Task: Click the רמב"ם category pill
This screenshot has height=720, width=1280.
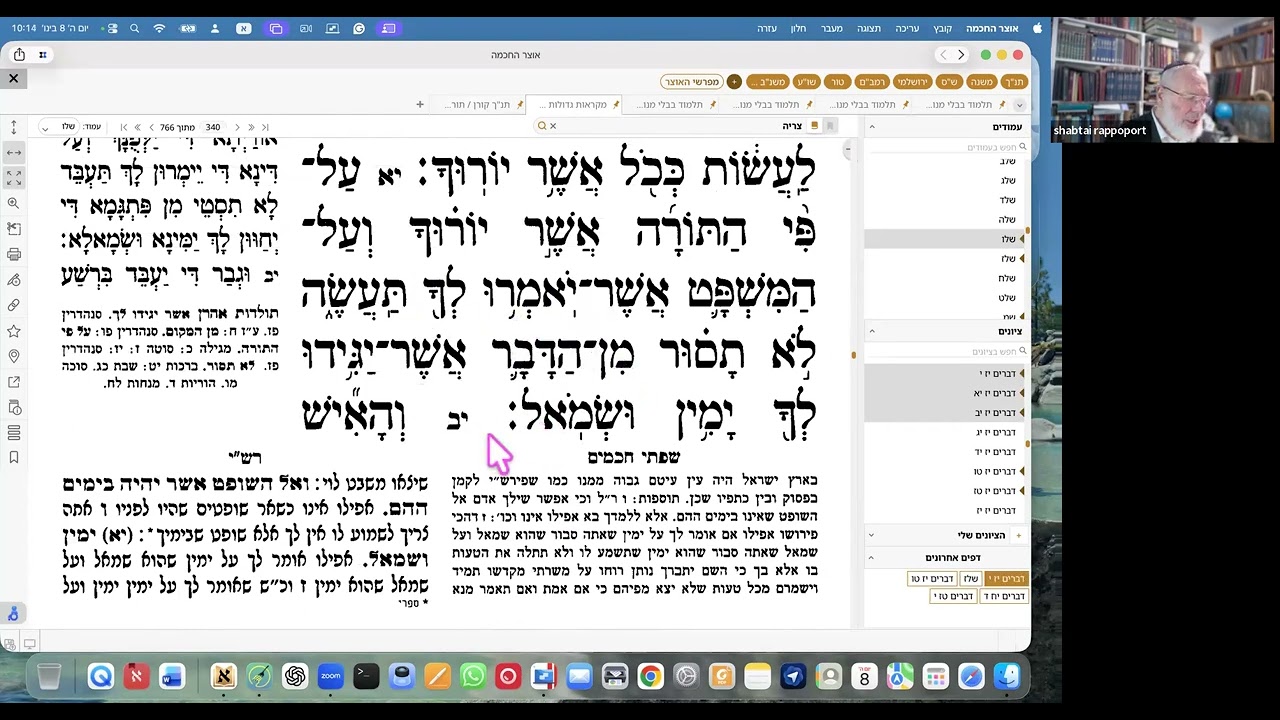Action: coord(872,82)
